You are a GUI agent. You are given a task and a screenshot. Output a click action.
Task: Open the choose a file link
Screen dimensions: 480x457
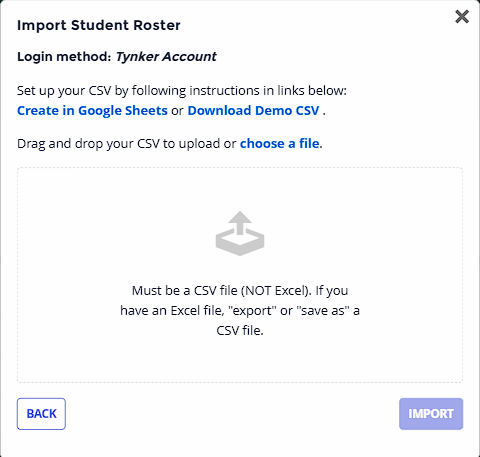[x=280, y=144]
